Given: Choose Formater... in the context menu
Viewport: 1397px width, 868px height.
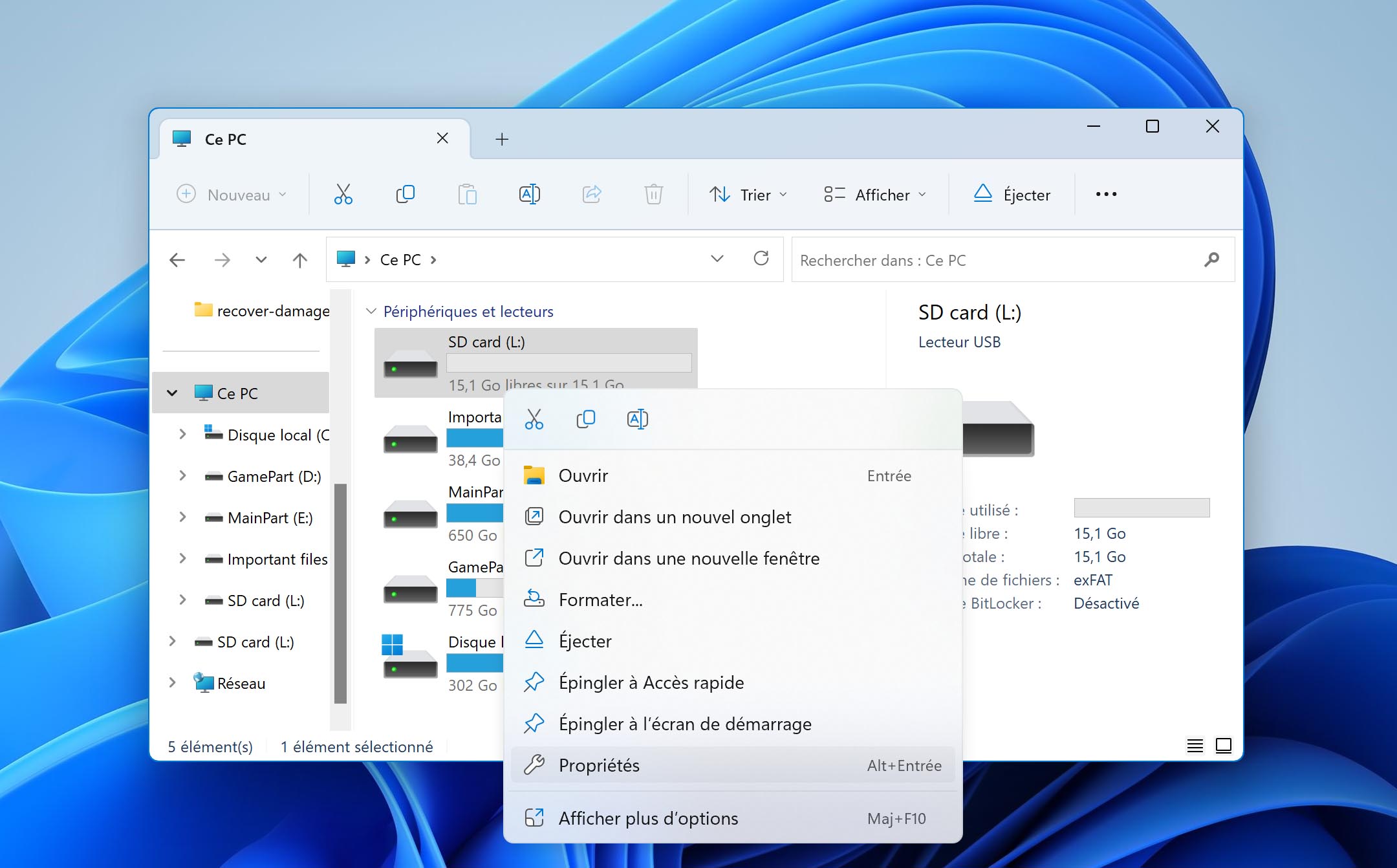Looking at the screenshot, I should pos(733,600).
